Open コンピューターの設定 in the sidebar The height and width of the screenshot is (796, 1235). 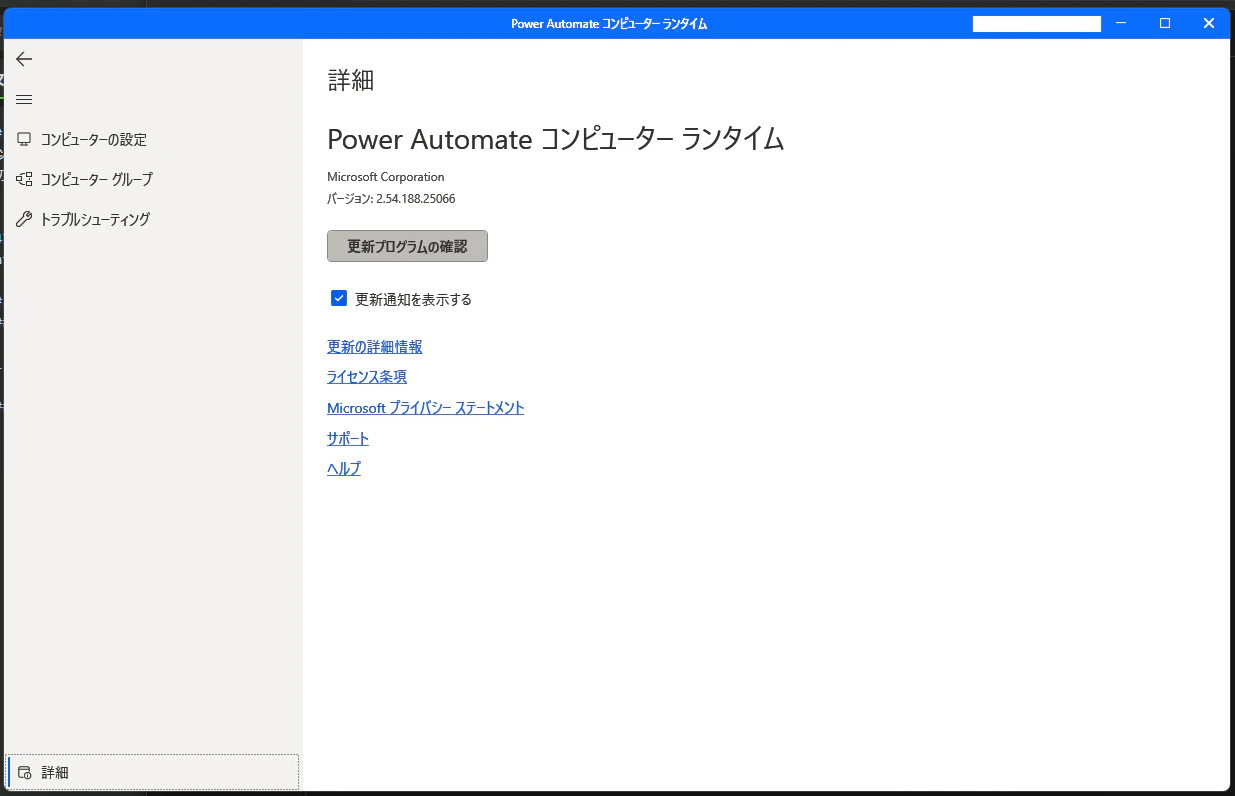(x=152, y=139)
